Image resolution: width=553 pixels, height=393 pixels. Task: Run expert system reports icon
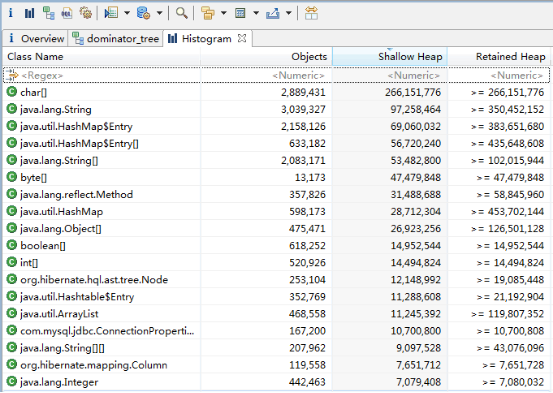111,13
